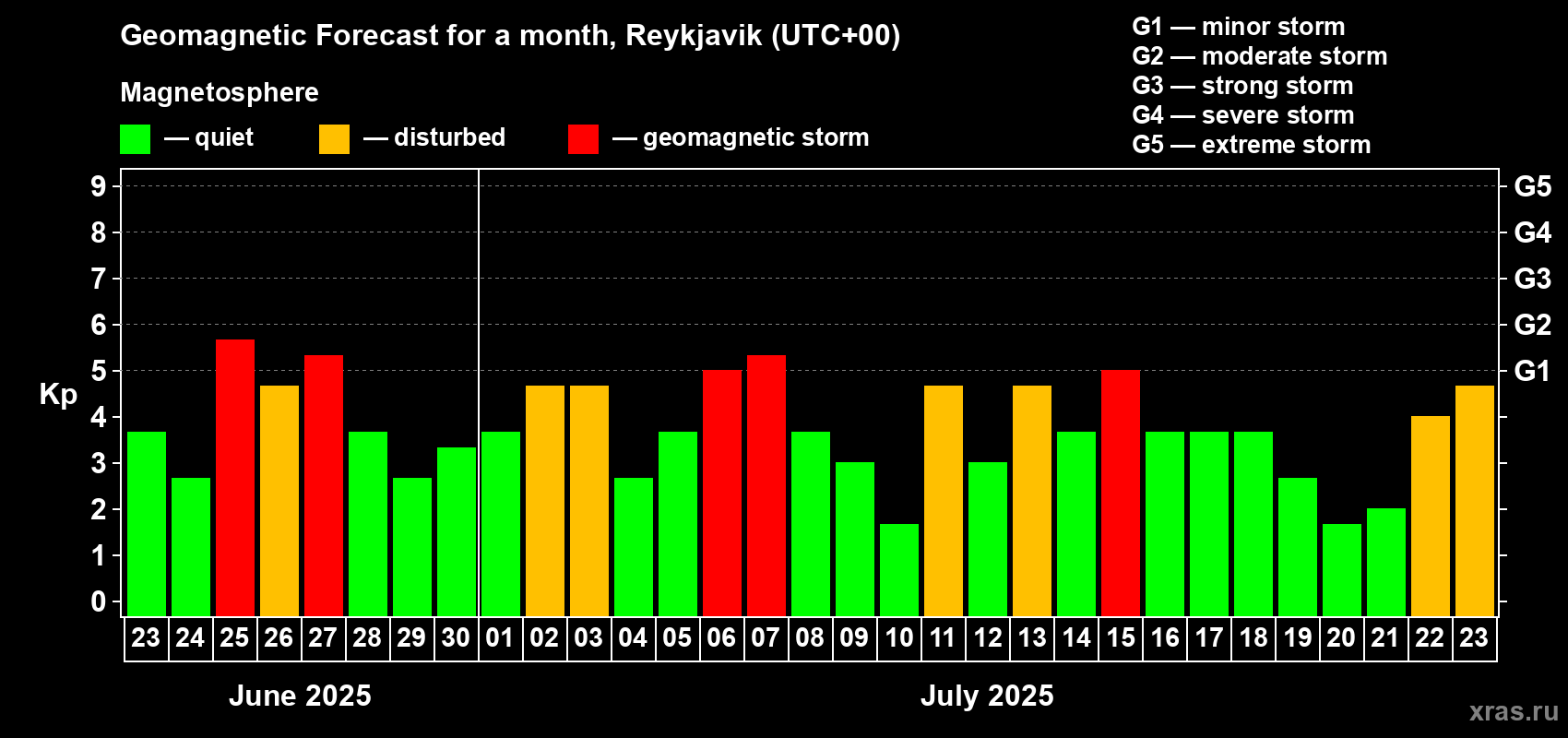1568x738 pixels.
Task: Click the orange disturbed legend swatch
Action: [334, 139]
